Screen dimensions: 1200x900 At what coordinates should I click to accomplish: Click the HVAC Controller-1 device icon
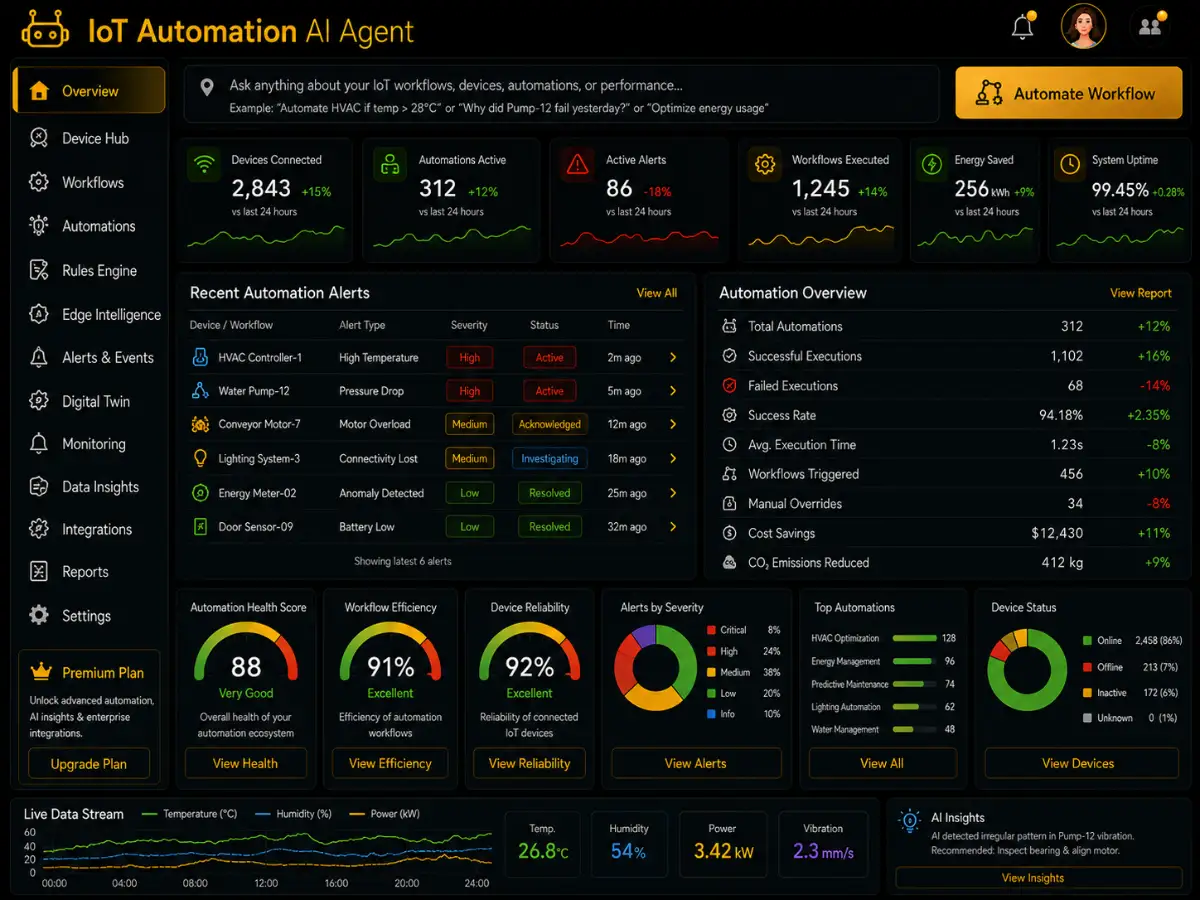point(199,357)
